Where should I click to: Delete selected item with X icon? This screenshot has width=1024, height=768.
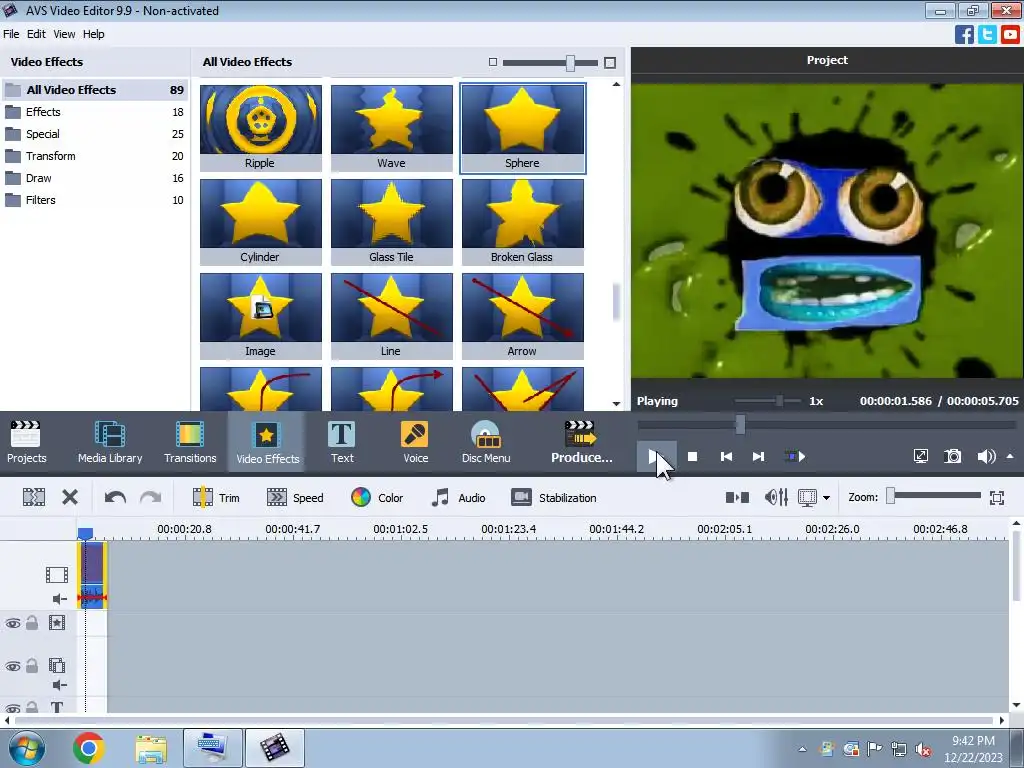(x=70, y=498)
